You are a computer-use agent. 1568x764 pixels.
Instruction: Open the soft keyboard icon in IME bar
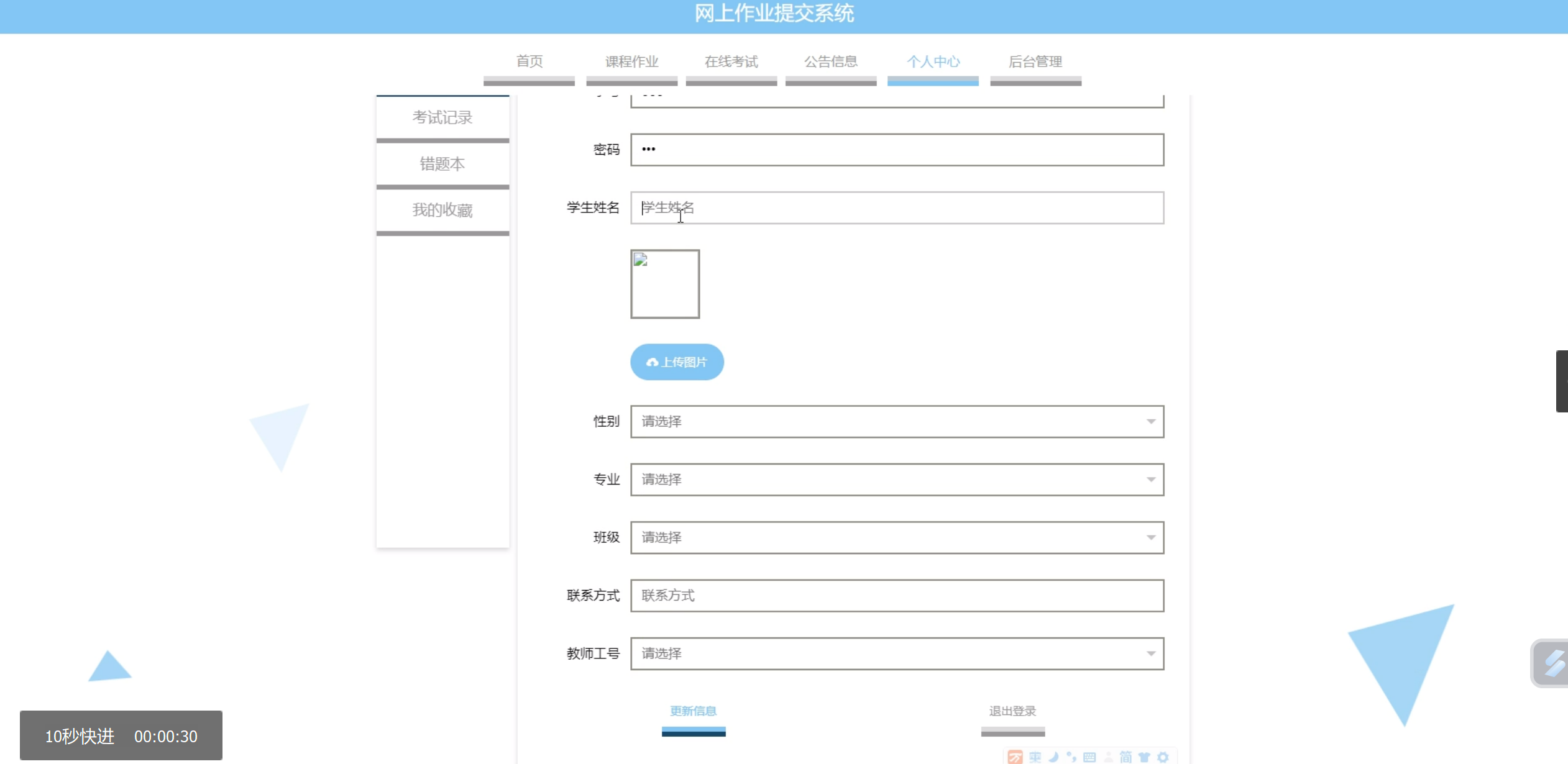[x=1089, y=757]
